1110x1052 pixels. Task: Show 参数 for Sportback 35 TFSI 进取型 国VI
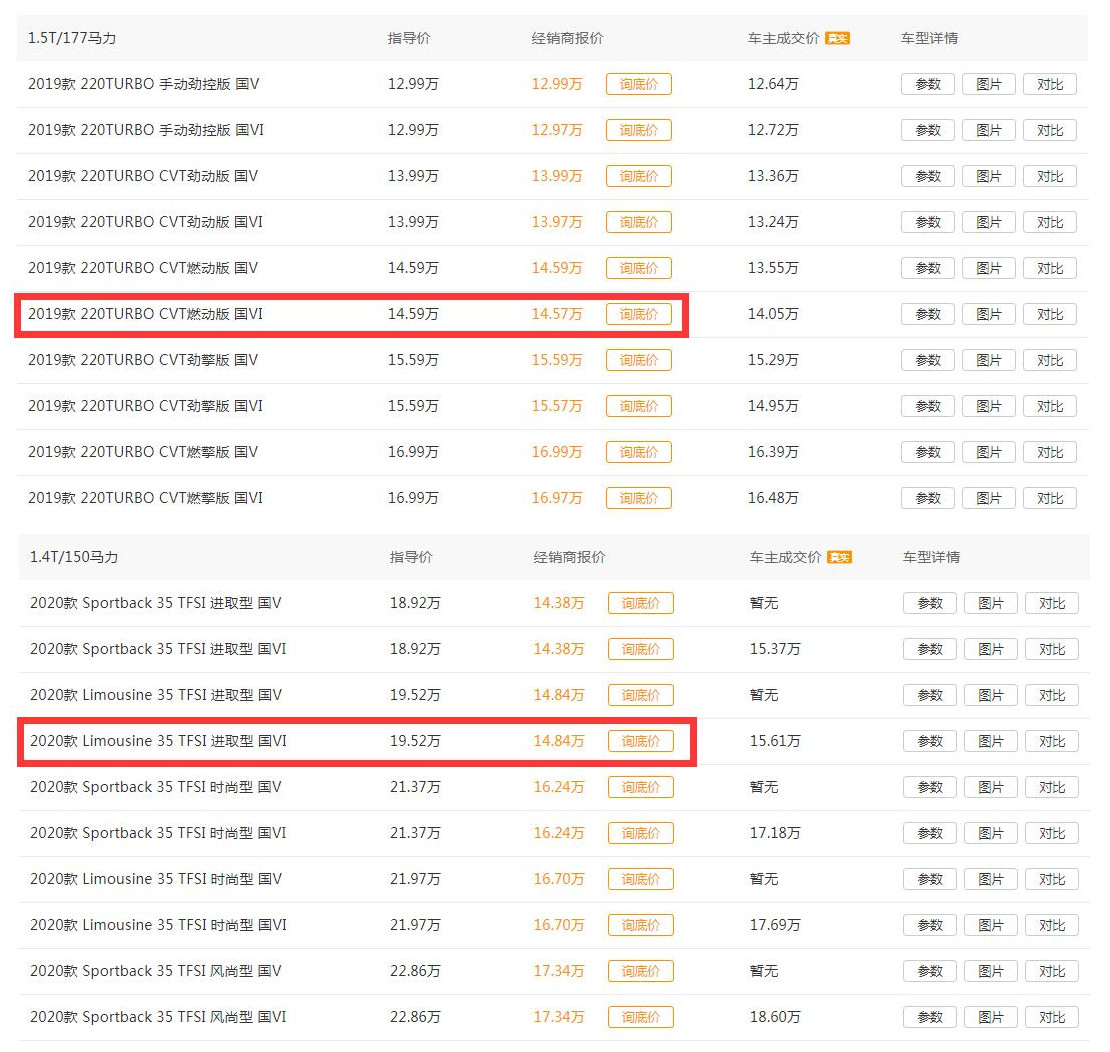pos(929,649)
